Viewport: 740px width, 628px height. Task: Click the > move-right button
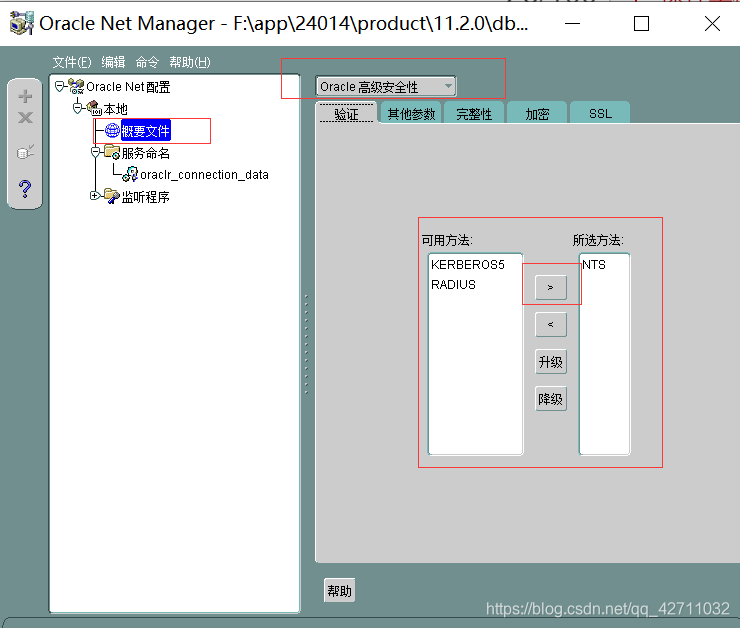click(551, 287)
